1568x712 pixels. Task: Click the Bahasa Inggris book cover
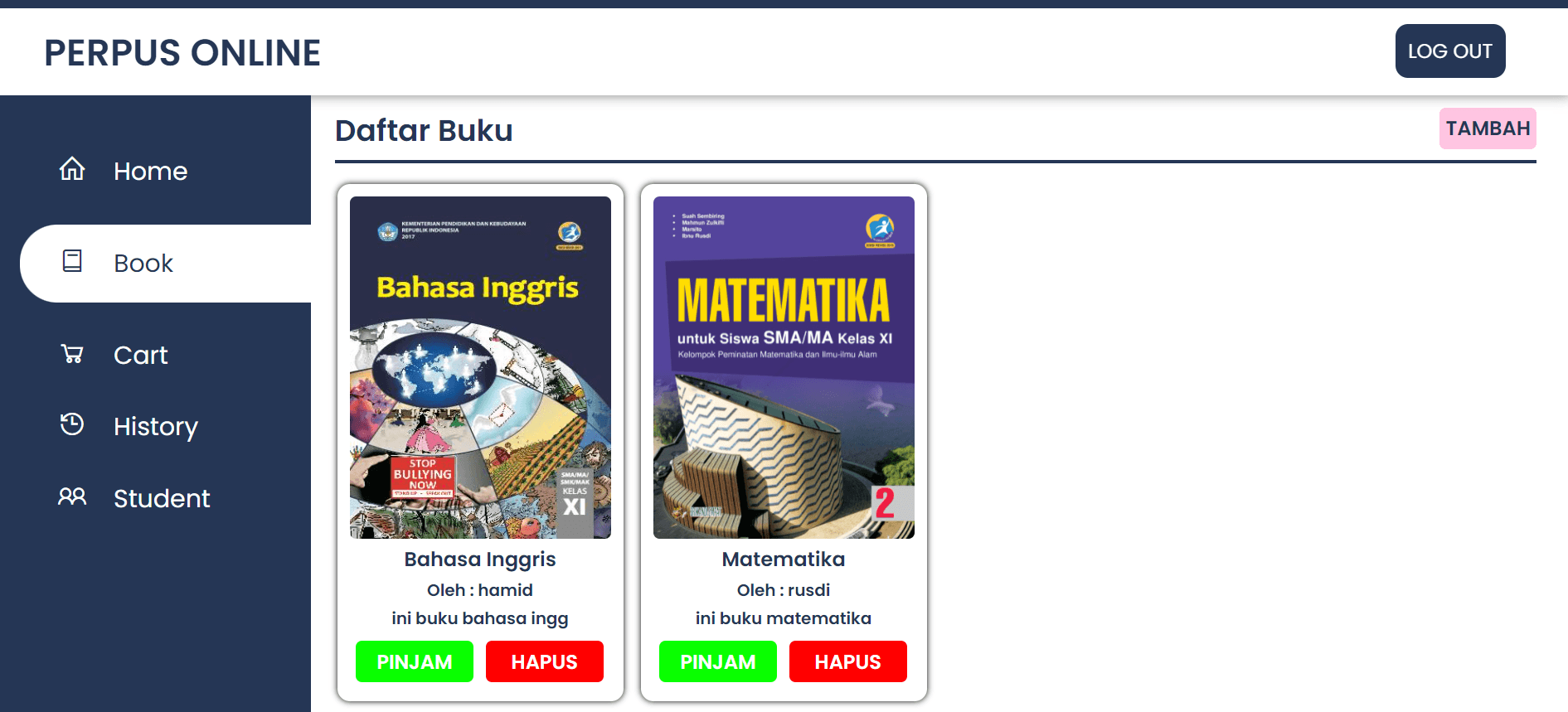(x=480, y=367)
